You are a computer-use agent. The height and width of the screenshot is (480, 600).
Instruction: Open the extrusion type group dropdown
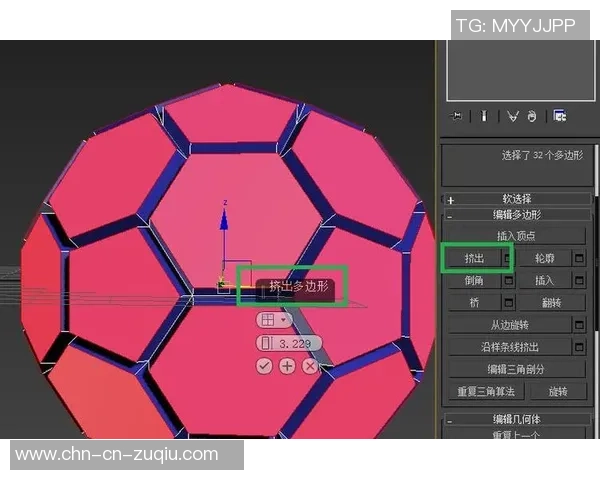(274, 320)
